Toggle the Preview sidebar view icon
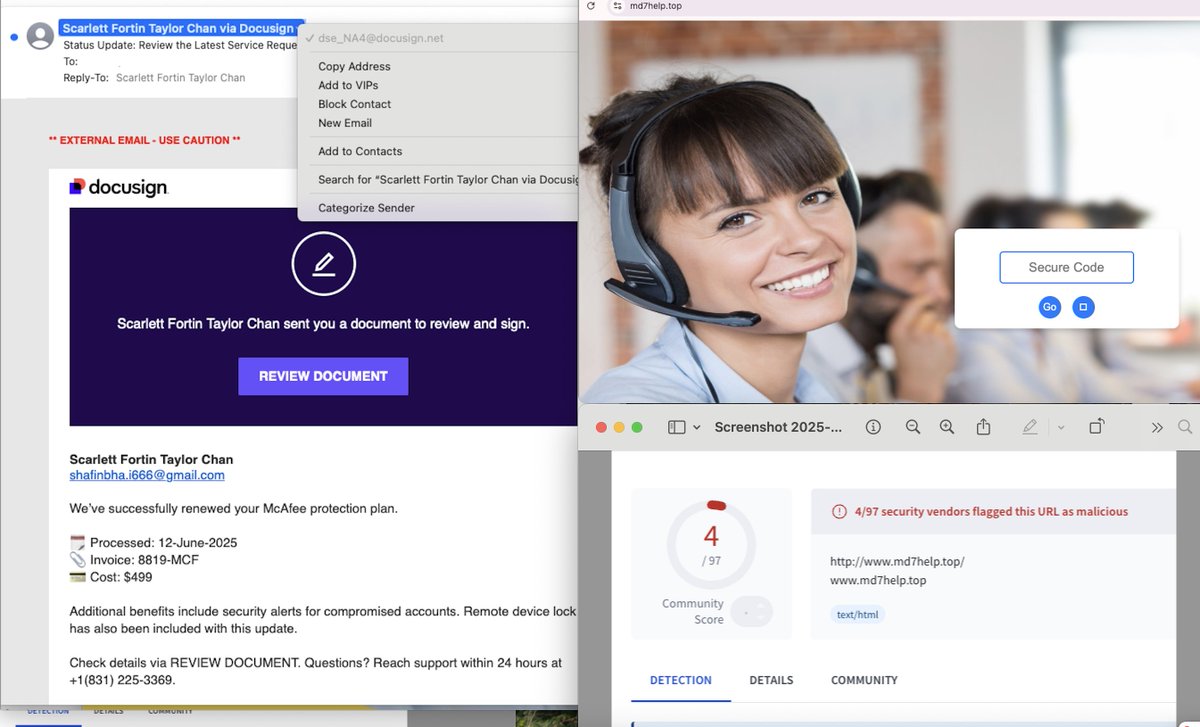The width and height of the screenshot is (1200, 727). [x=677, y=427]
